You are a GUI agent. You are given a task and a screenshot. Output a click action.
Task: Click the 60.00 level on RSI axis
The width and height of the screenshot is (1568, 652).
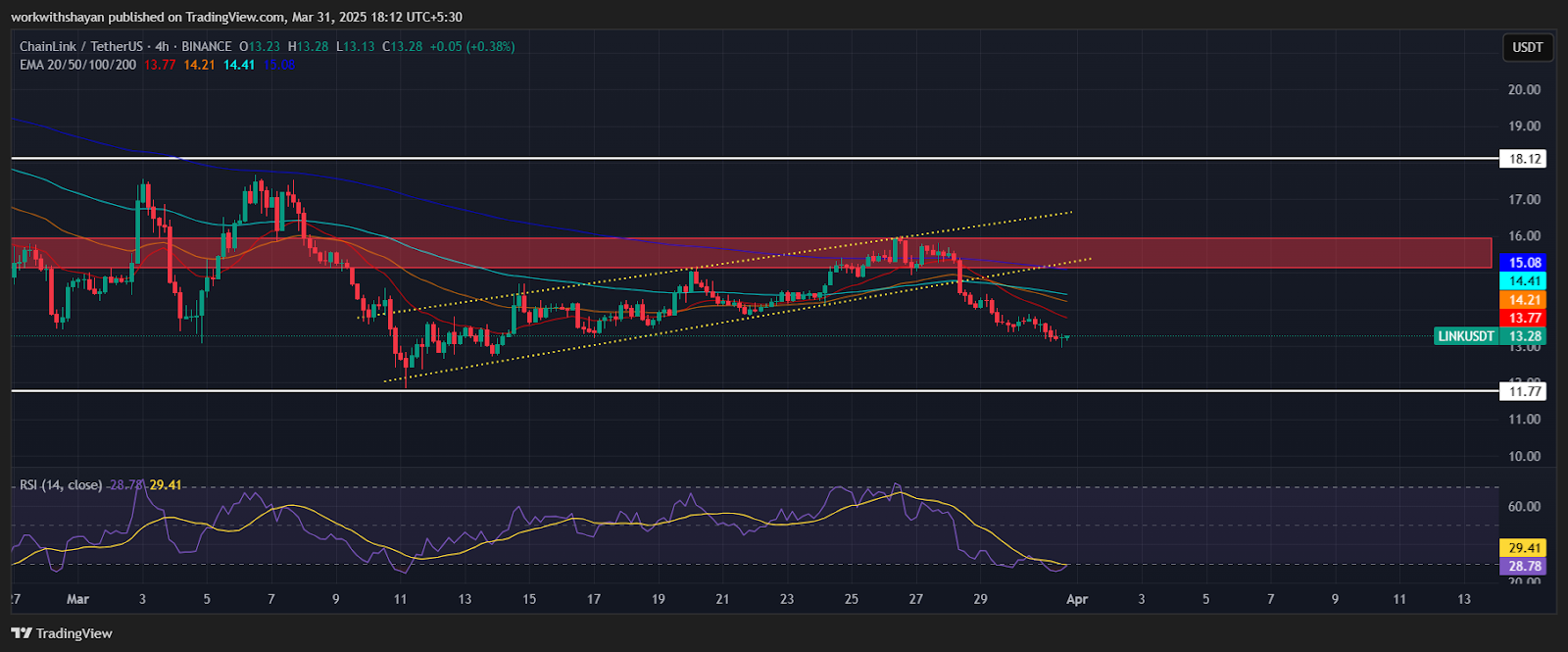pos(1524,507)
